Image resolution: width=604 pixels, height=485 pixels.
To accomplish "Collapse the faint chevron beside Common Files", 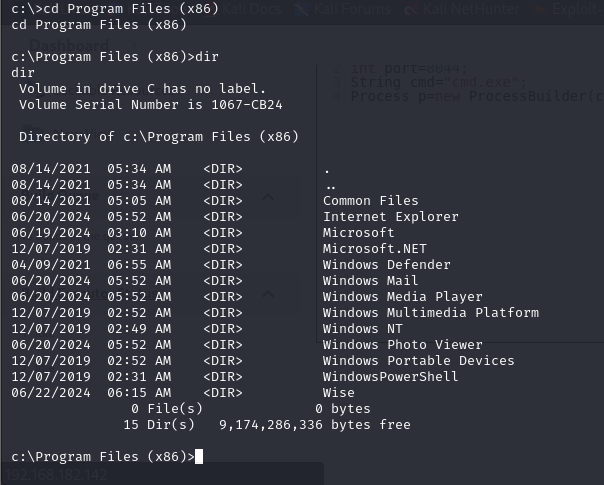I will tap(268, 198).
